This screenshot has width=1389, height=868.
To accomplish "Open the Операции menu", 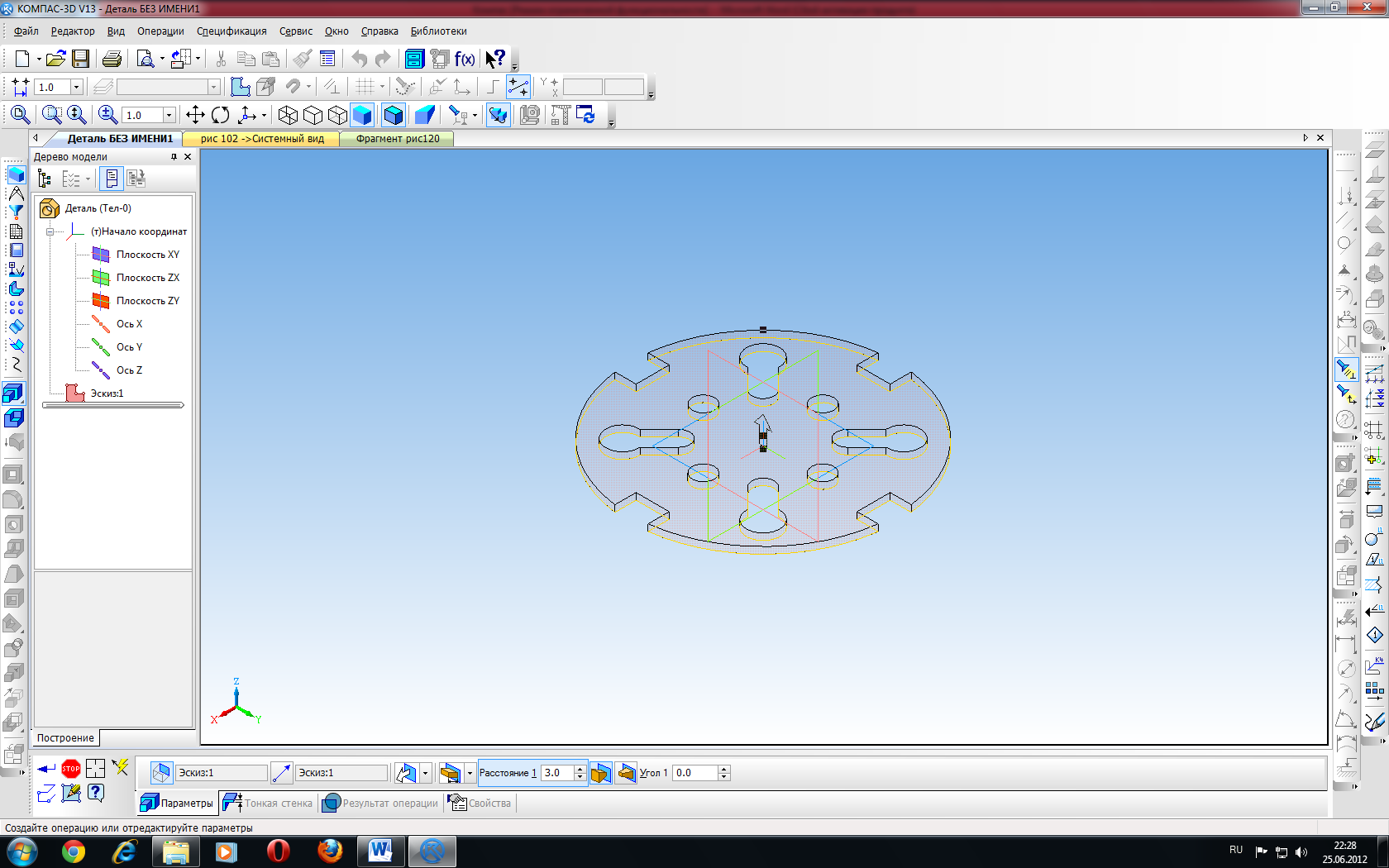I will (160, 31).
